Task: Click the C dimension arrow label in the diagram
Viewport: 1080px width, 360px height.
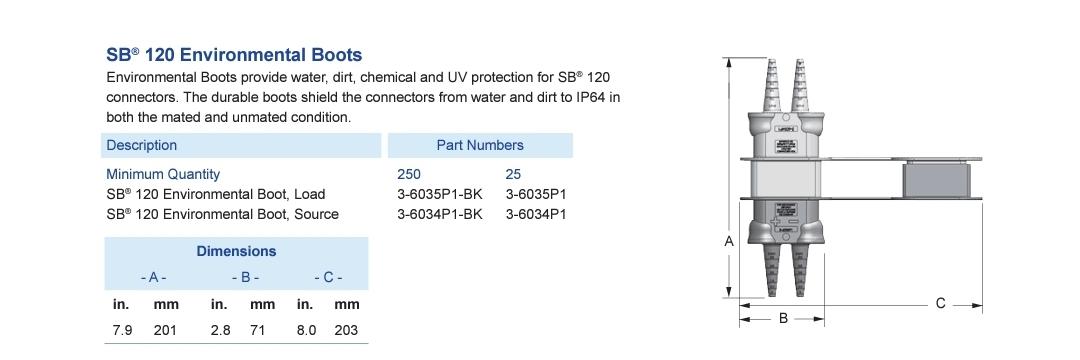Action: [940, 304]
